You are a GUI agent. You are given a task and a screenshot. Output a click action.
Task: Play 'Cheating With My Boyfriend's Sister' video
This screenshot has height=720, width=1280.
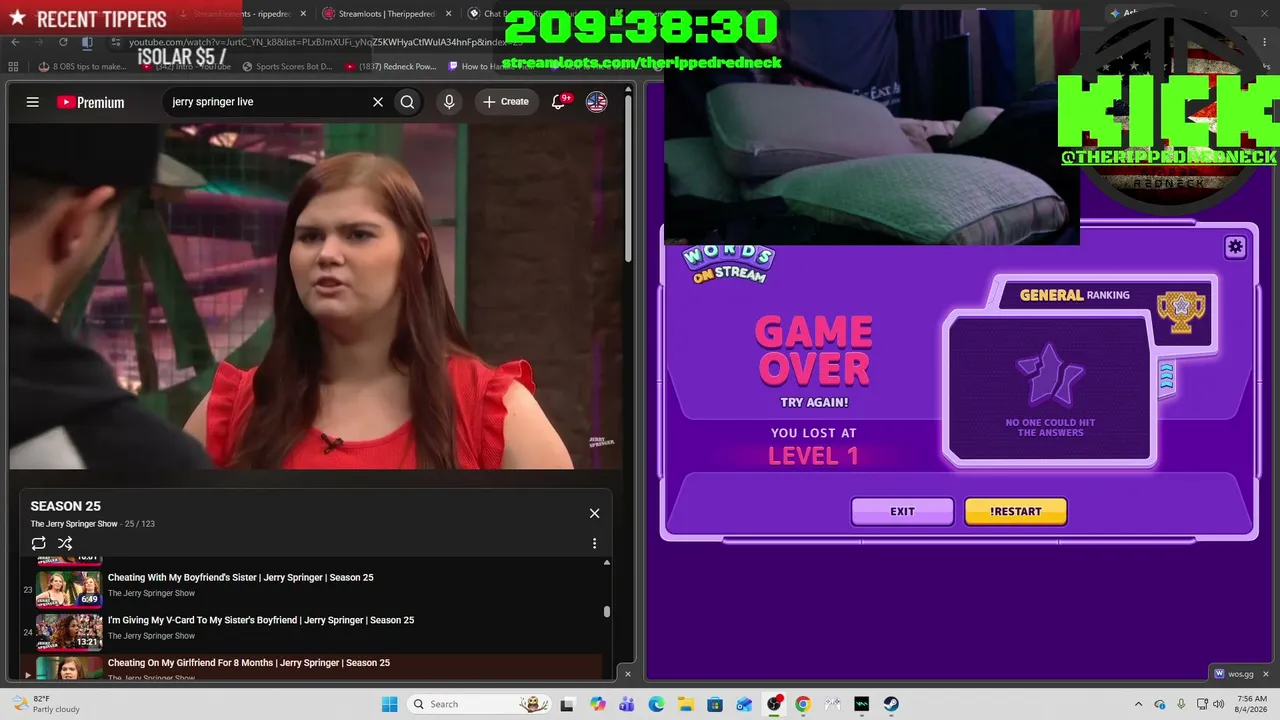[240, 578]
